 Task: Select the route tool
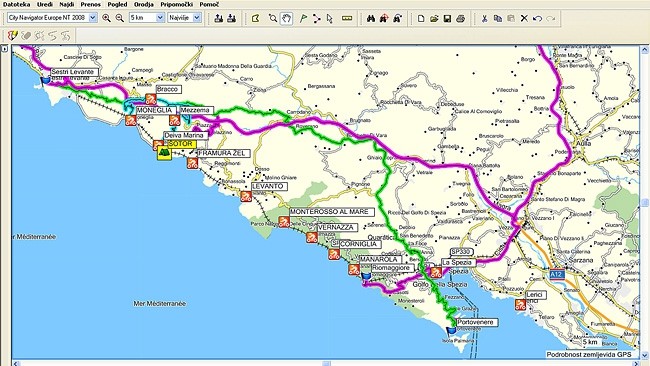(x=316, y=18)
